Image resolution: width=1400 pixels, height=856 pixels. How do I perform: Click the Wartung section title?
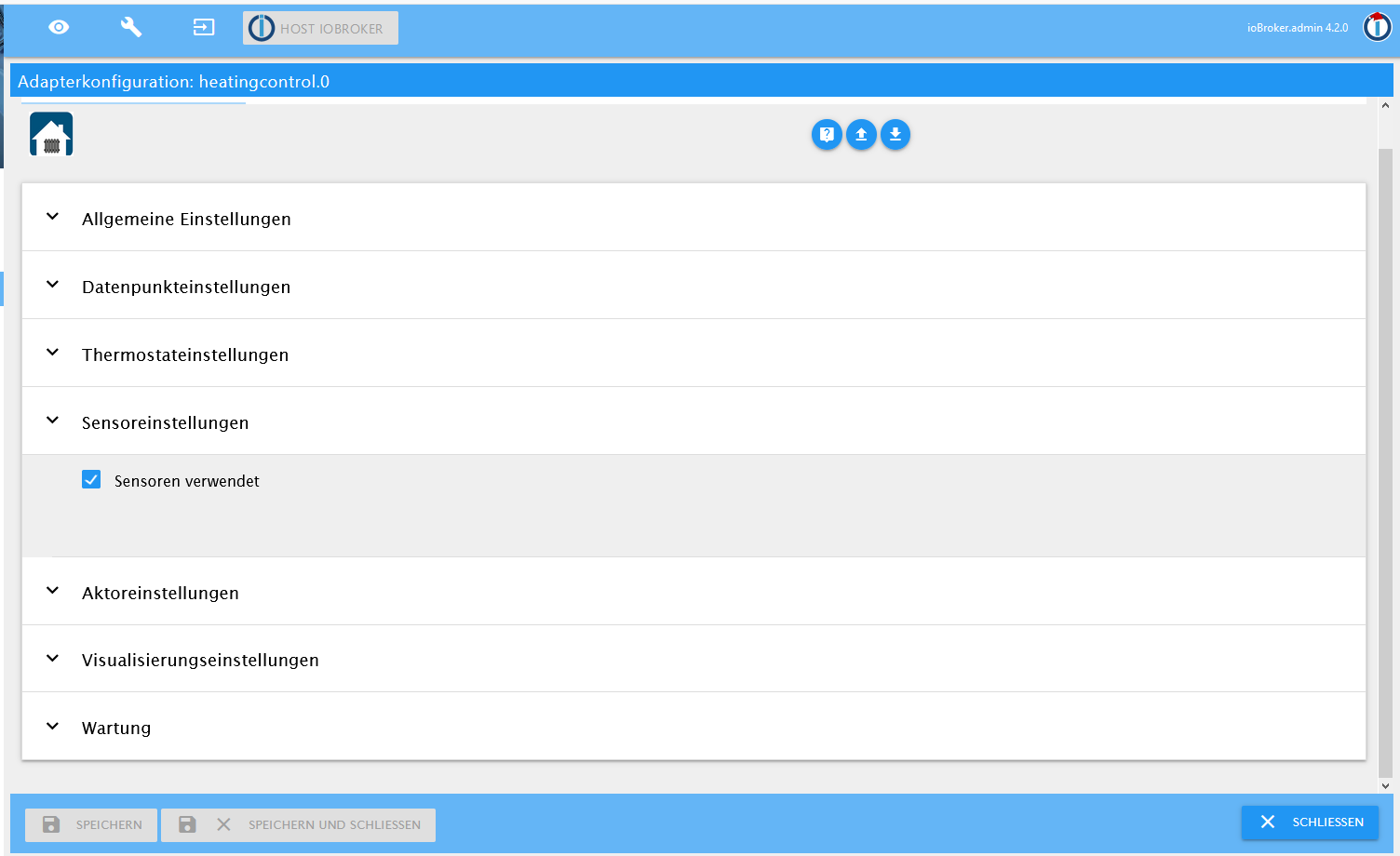116,728
